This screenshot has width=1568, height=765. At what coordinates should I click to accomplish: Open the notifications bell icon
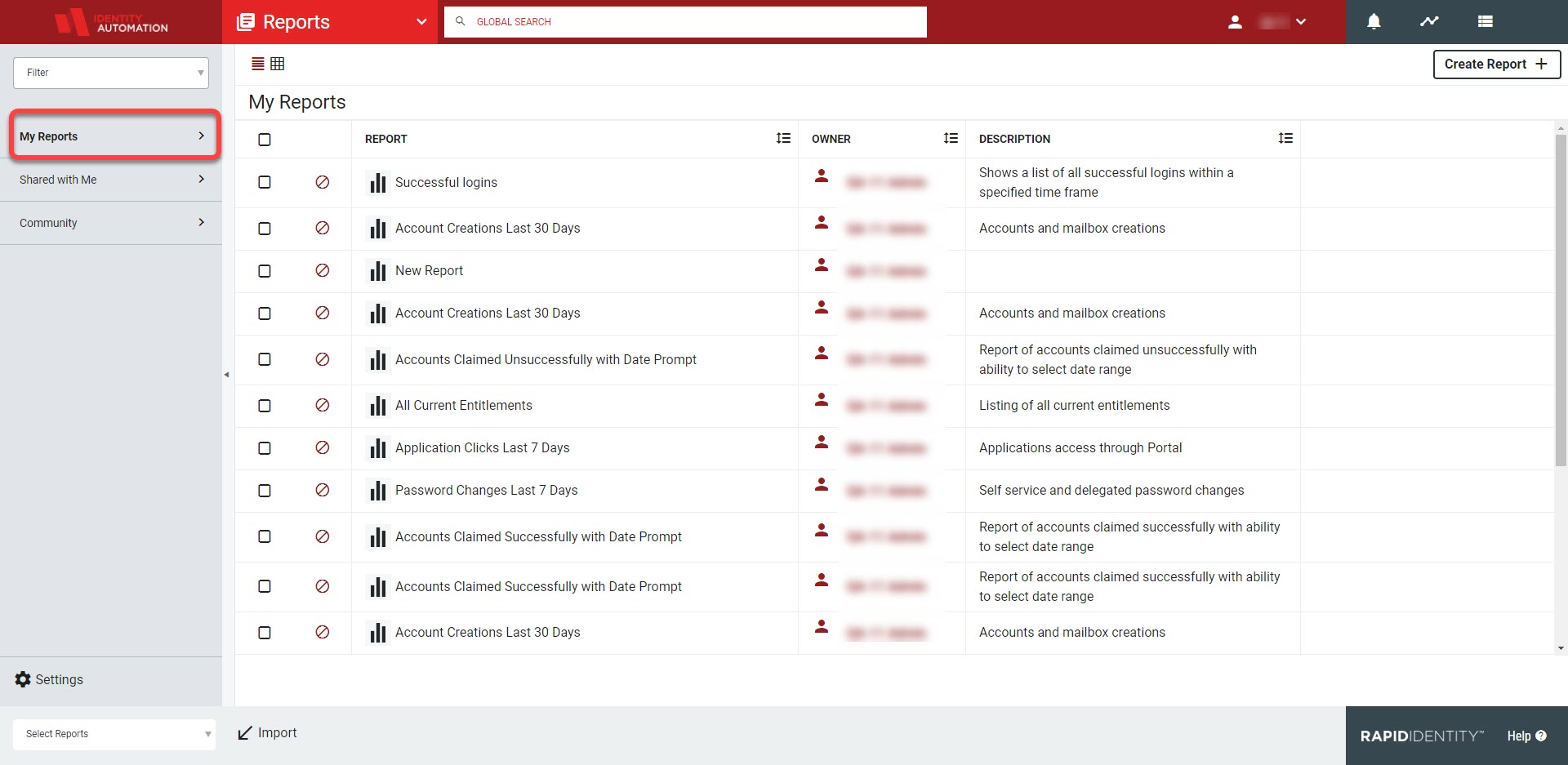[x=1374, y=22]
